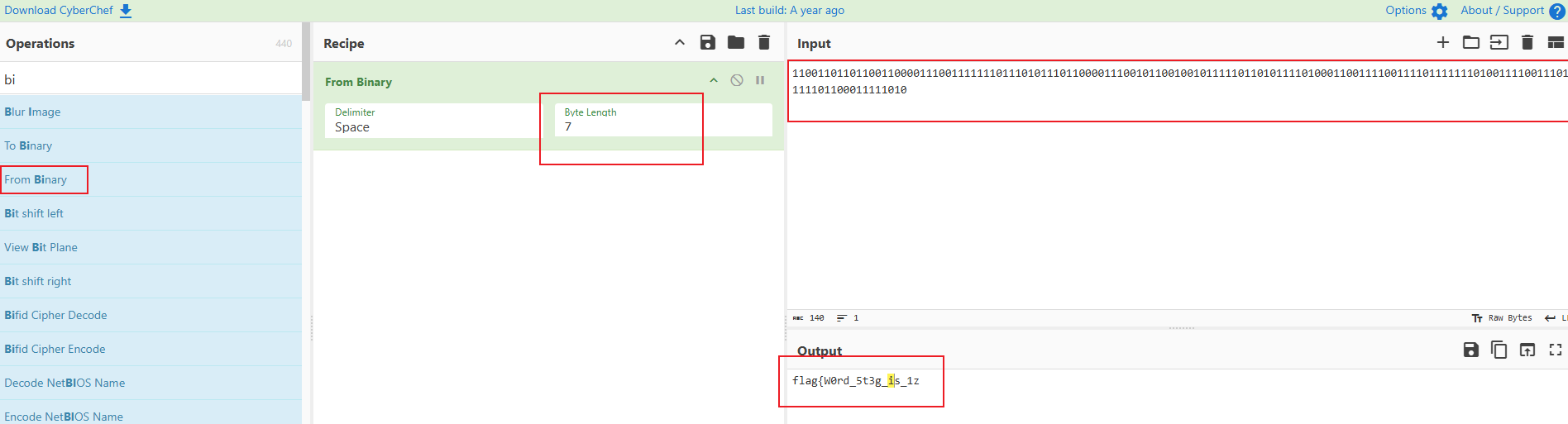Click the input character count 140
The width and height of the screenshot is (1568, 424).
click(809, 318)
